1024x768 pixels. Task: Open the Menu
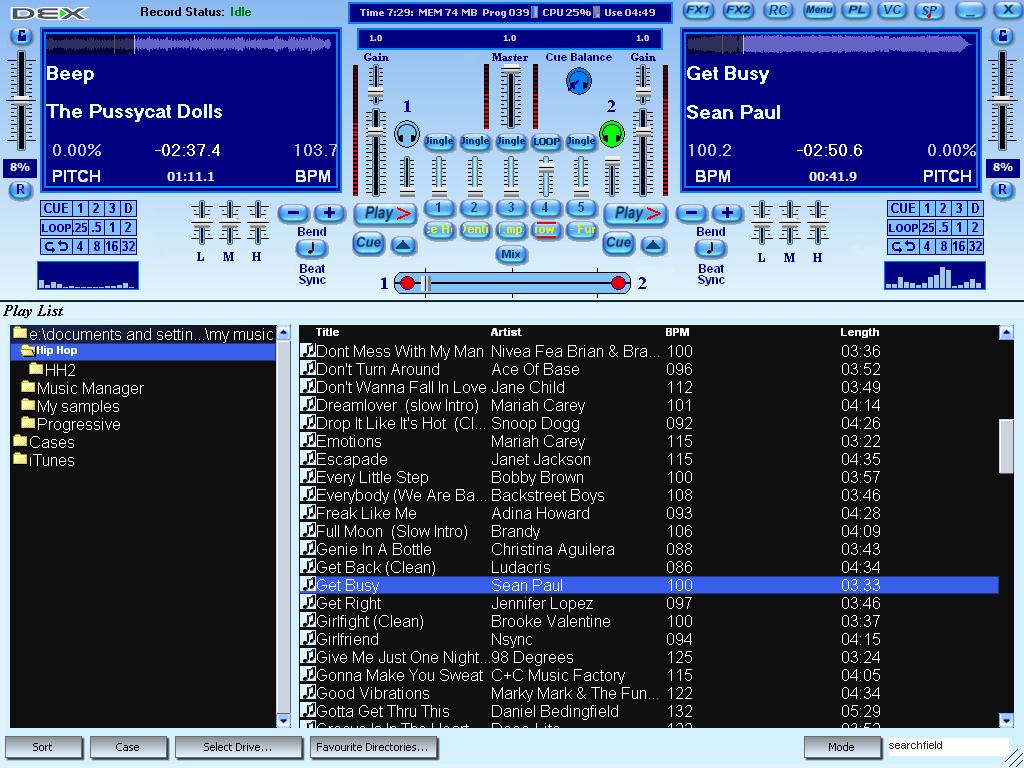(818, 11)
